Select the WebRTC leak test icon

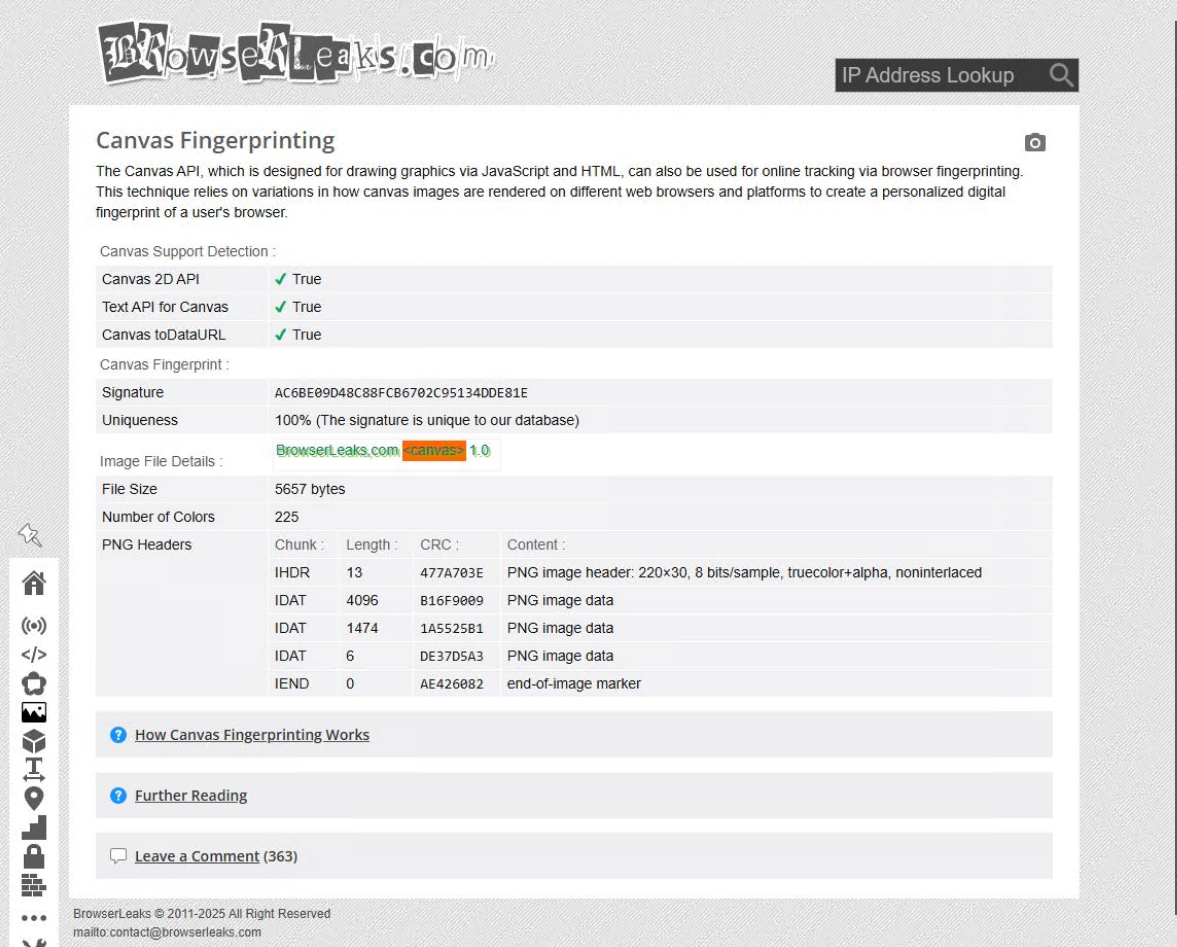(x=33, y=626)
